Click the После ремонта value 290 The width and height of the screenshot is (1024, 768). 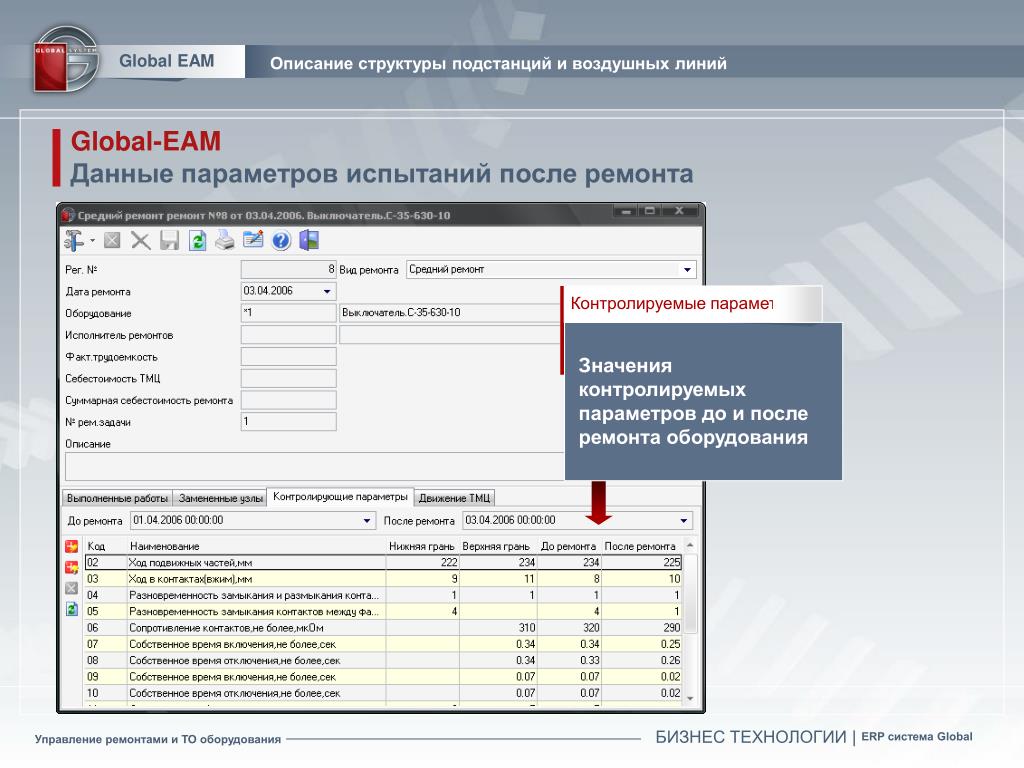pyautogui.click(x=641, y=628)
